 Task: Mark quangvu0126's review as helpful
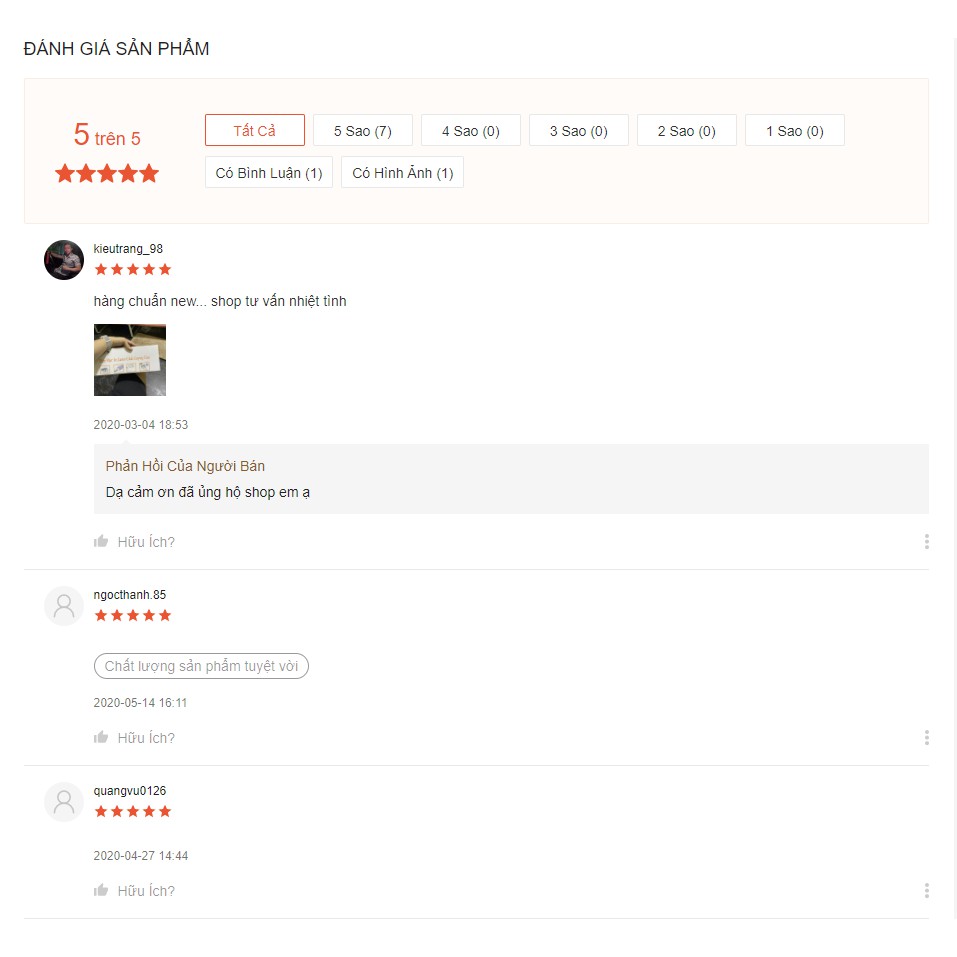[101, 891]
